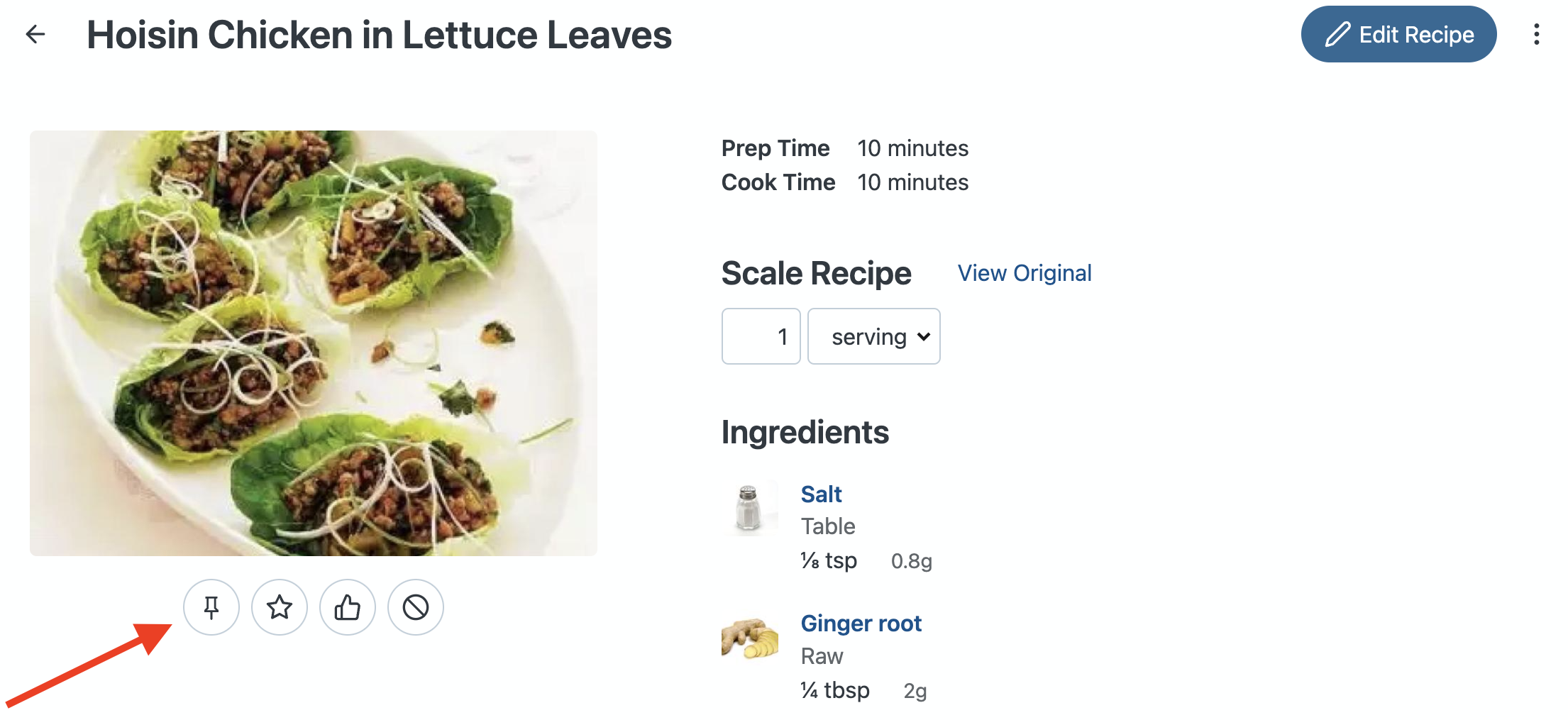The image size is (1568, 720).
Task: Click the pencil icon in Edit Recipe
Action: (x=1337, y=34)
